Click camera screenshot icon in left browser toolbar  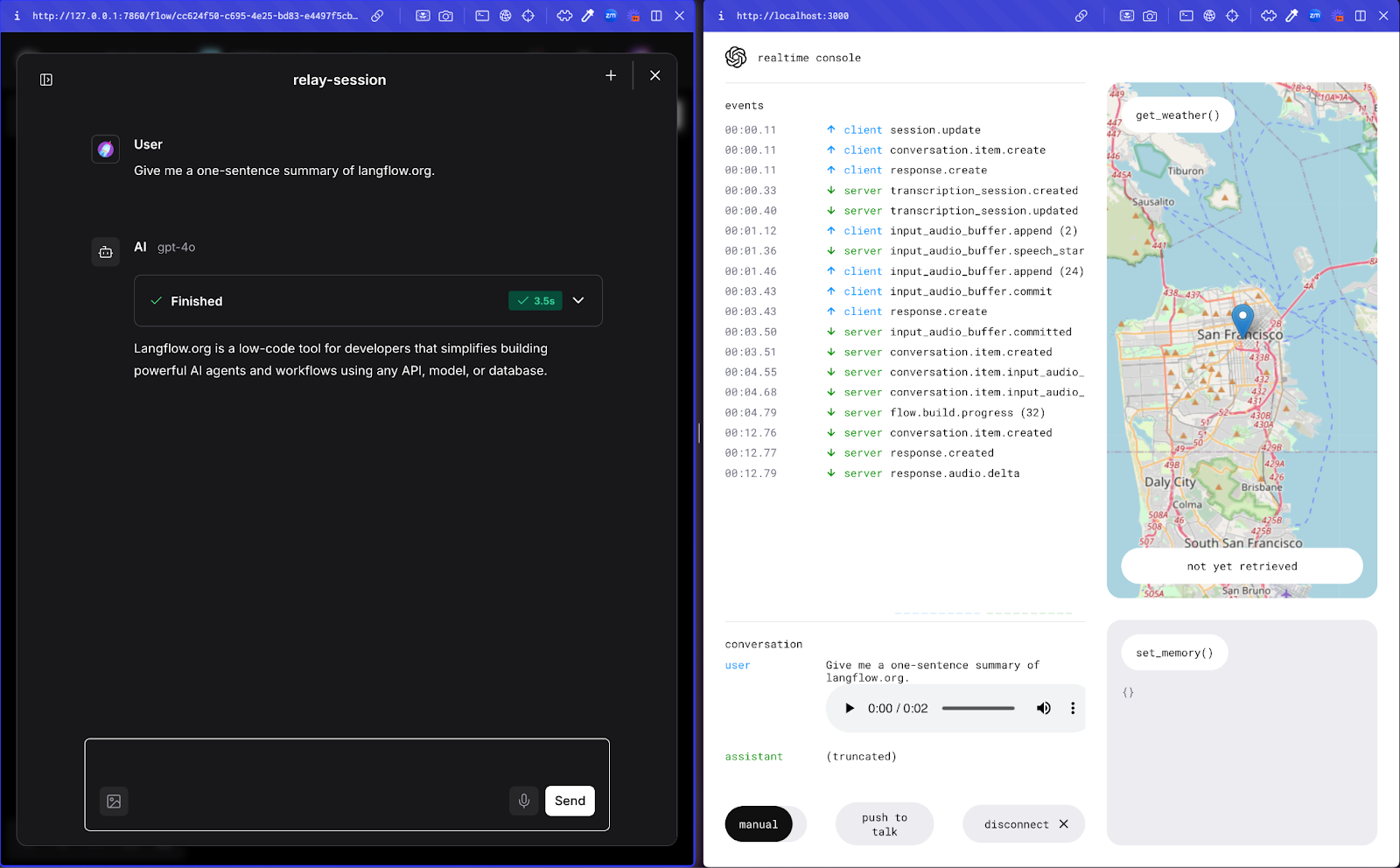pyautogui.click(x=446, y=16)
